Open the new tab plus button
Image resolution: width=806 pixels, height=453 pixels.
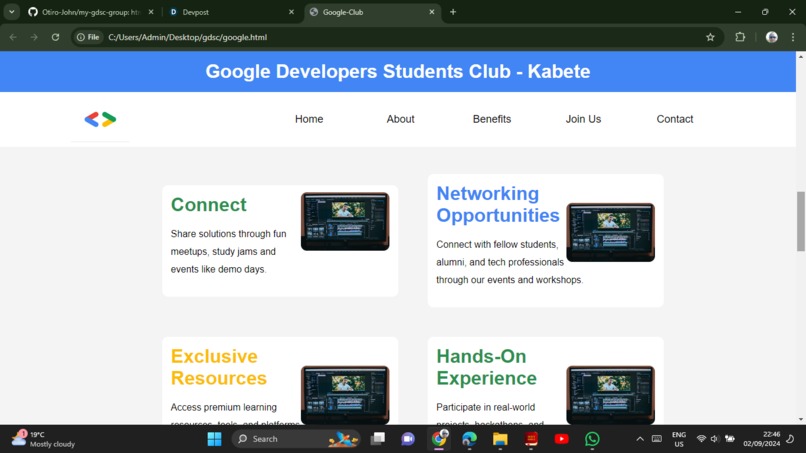[453, 12]
